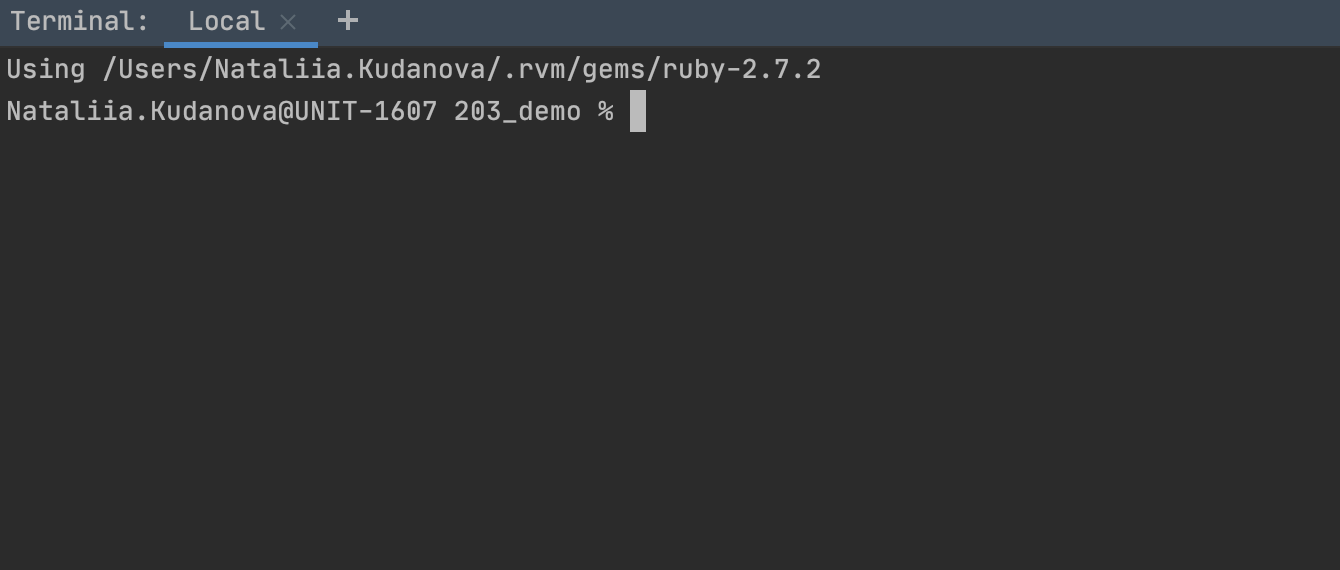1340x570 pixels.
Task: Click the % prompt symbol
Action: [605, 111]
